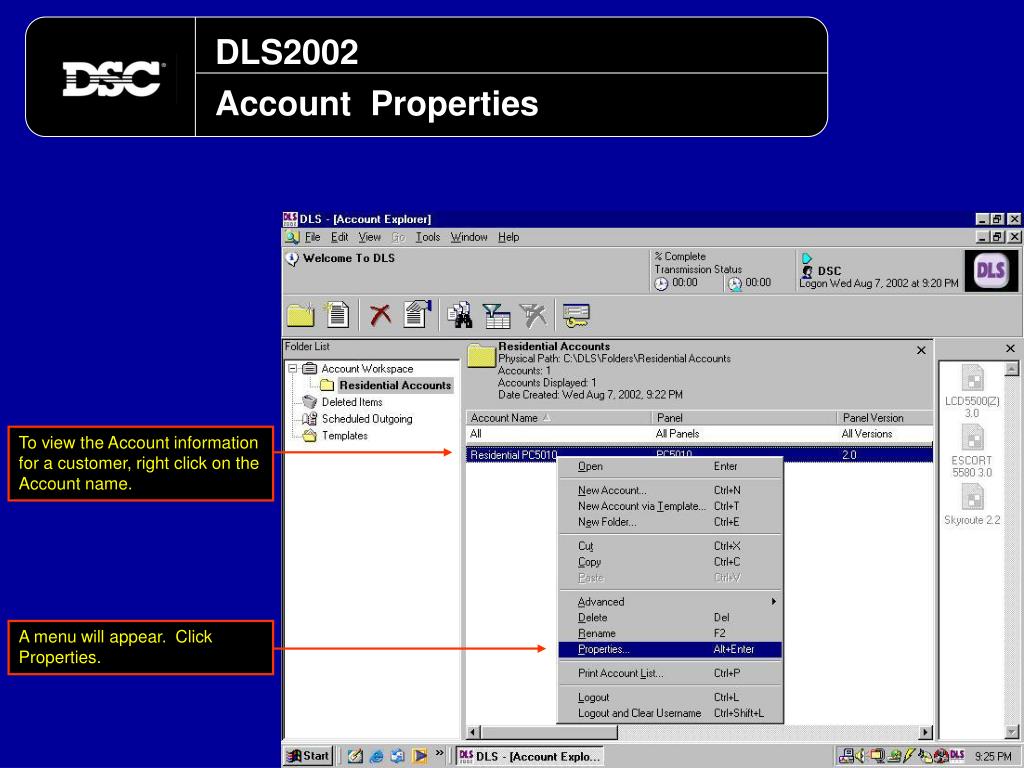Click the Windows Start button
Screen dimensions: 1024x768
309,756
